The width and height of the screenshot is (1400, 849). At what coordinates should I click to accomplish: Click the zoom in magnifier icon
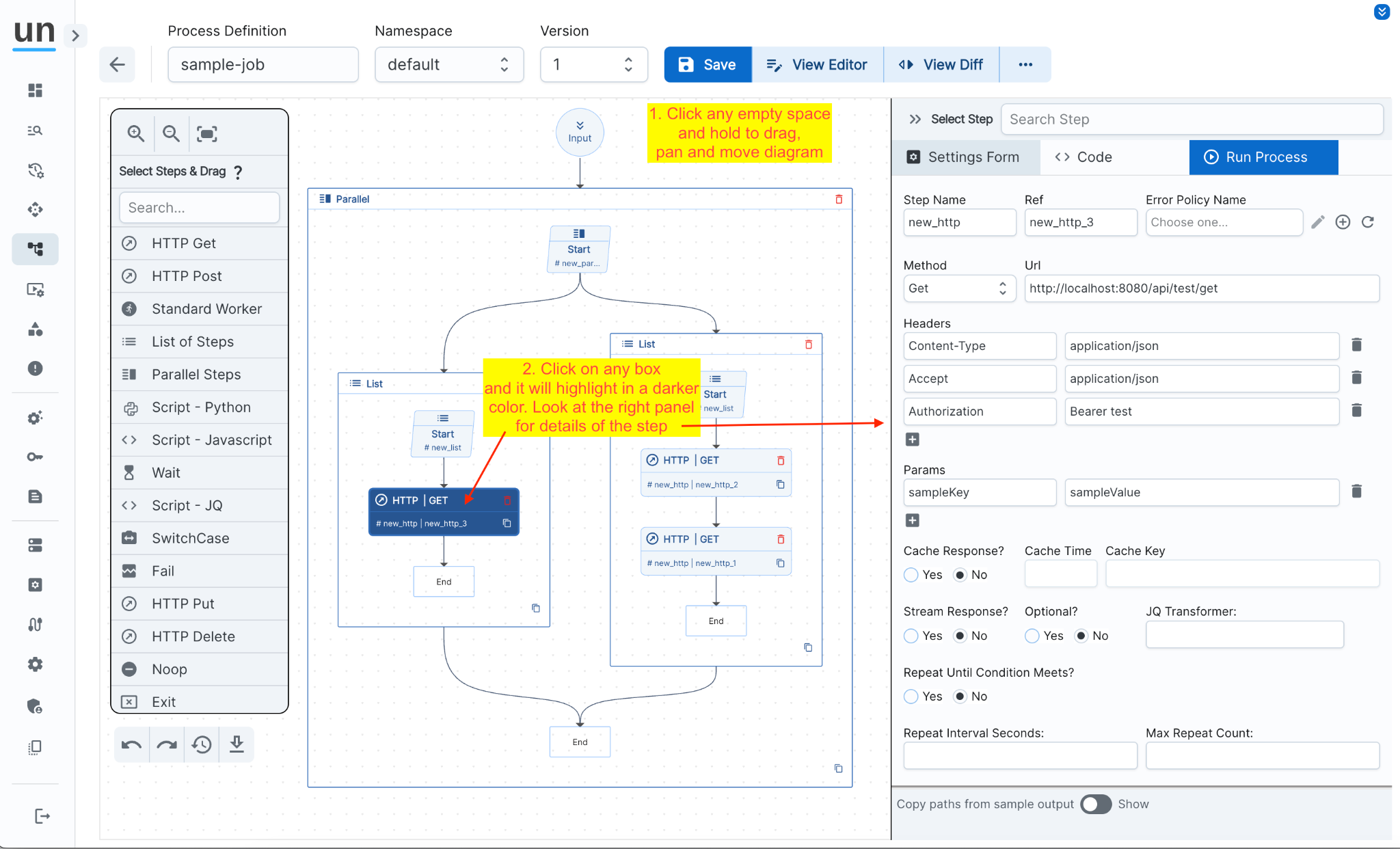pos(135,133)
